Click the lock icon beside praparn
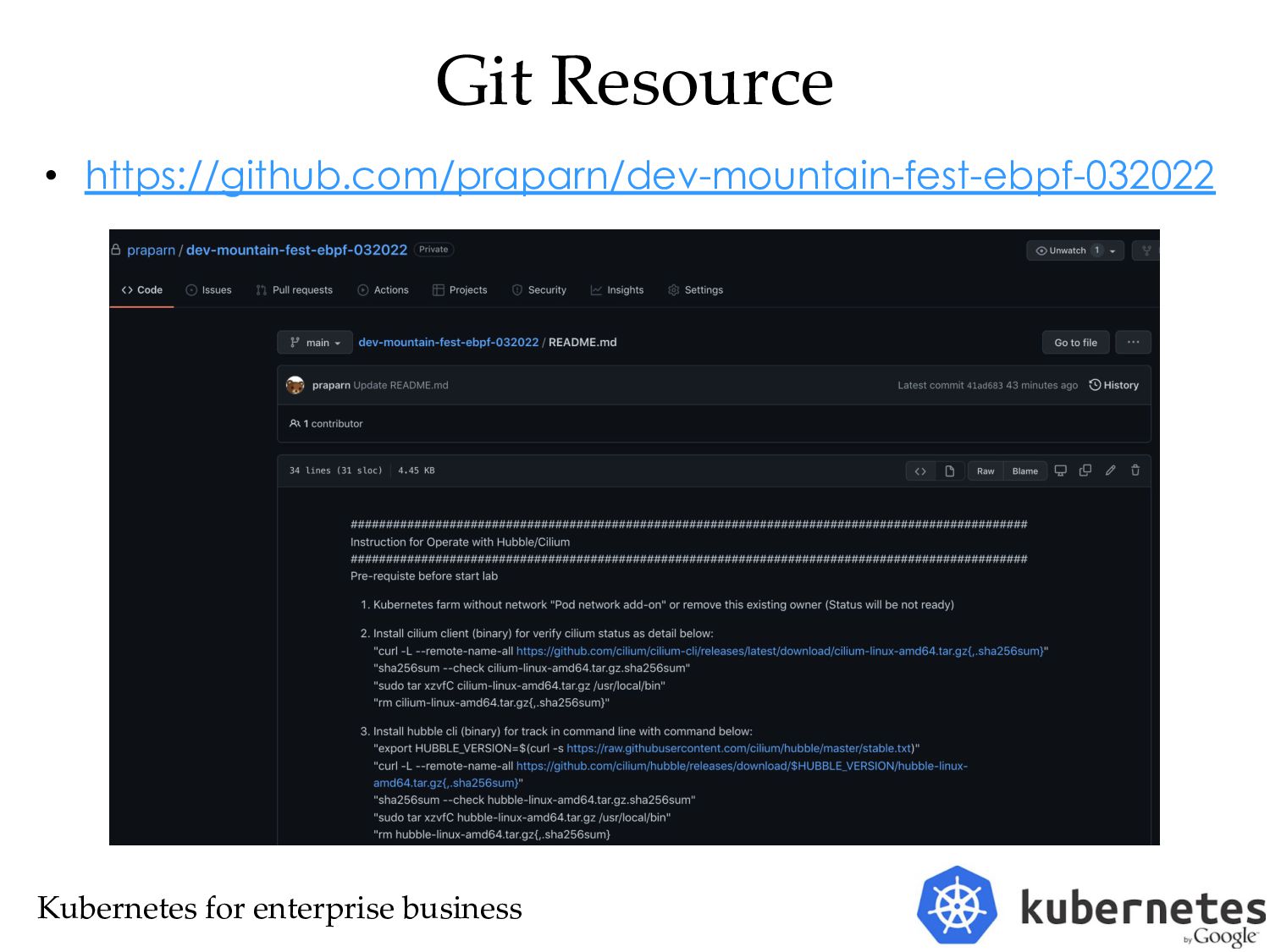1270x952 pixels. point(116,250)
